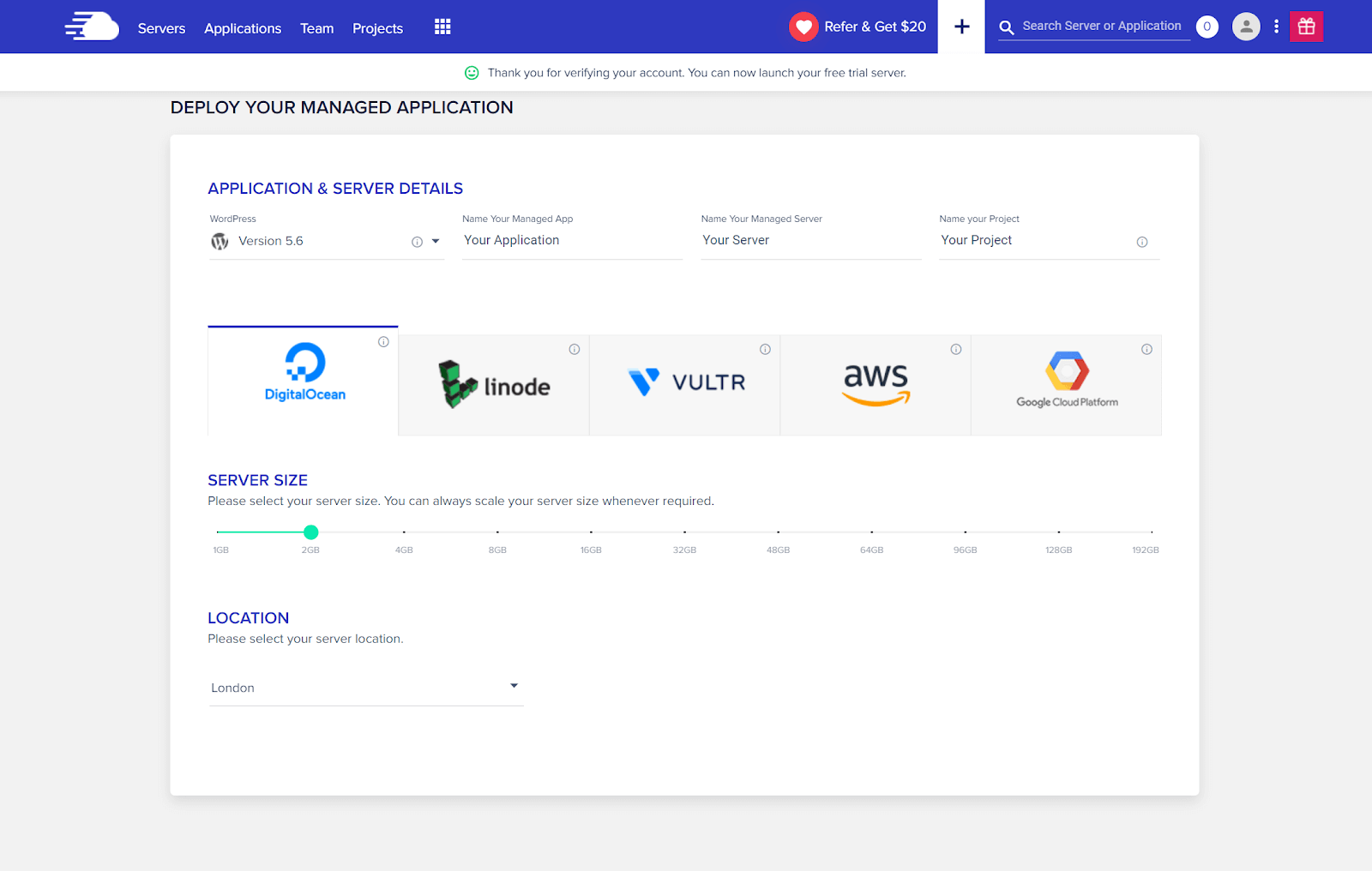Click the plus add button
This screenshot has width=1372, height=871.
(x=961, y=27)
